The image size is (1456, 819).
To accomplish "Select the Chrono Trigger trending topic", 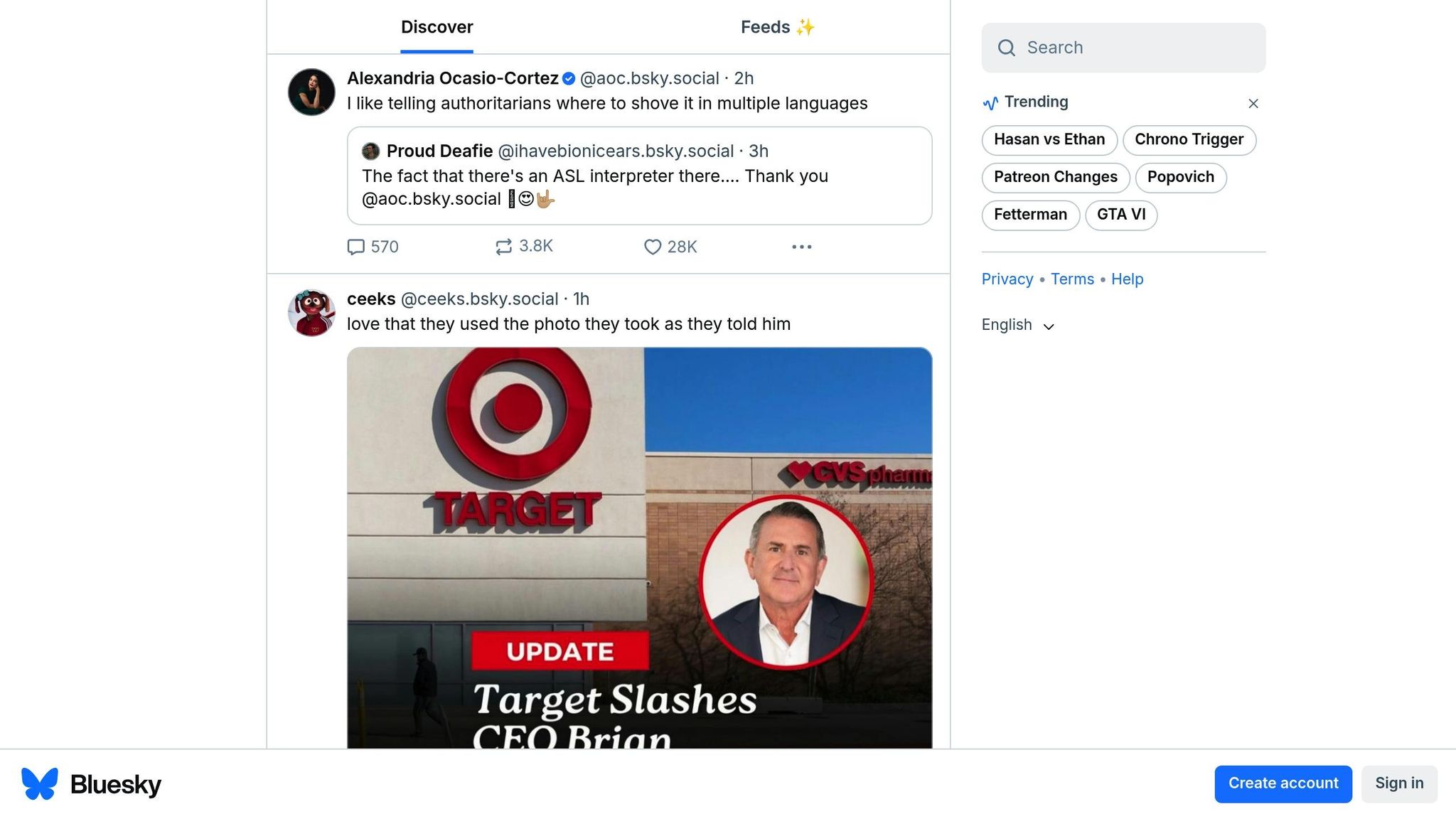I will click(1189, 139).
